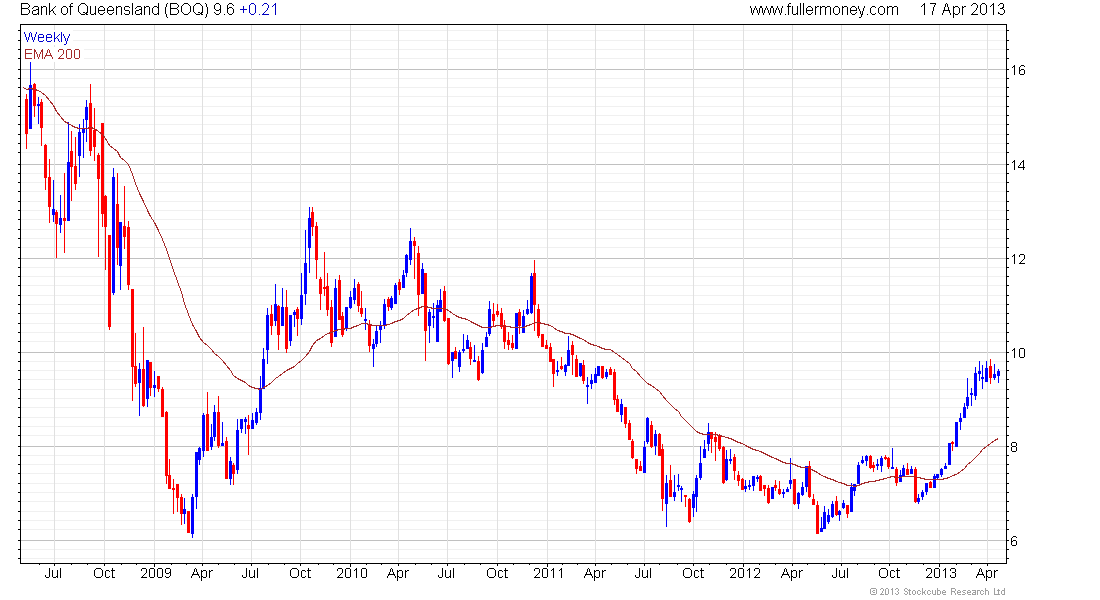
Task: Click the 'Bank of Queensland (BOQ)' chart title
Action: coord(115,10)
